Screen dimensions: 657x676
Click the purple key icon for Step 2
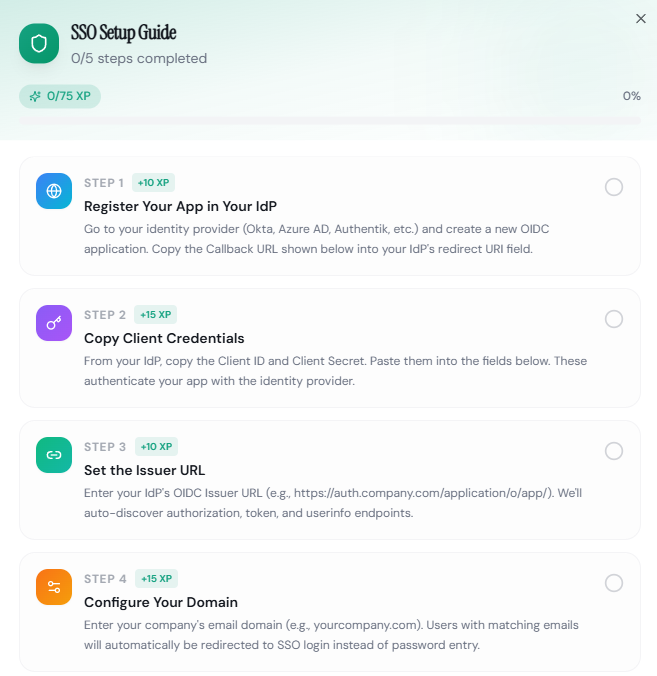click(x=54, y=323)
